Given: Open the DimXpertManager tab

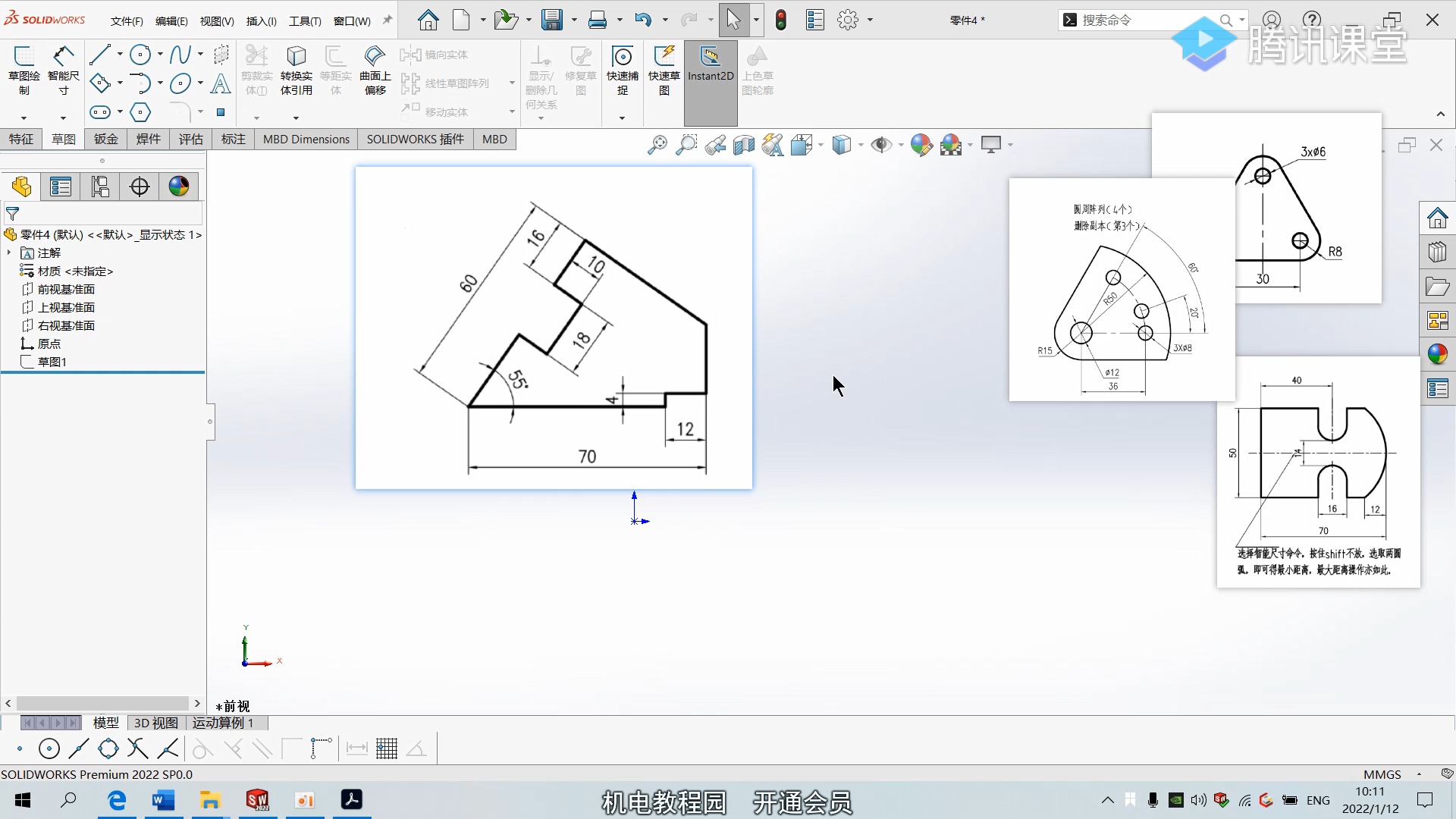Looking at the screenshot, I should [140, 187].
